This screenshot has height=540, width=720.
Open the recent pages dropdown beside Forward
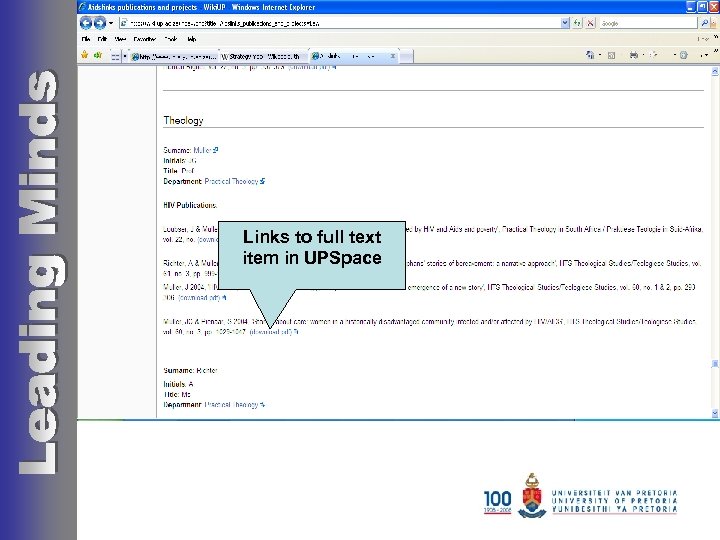point(111,23)
